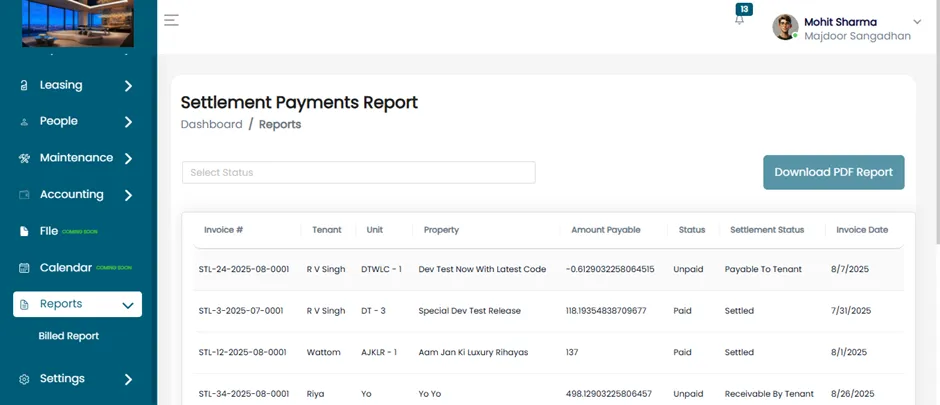Click the Maintenance tools icon
Image resolution: width=940 pixels, height=405 pixels.
pos(24,158)
